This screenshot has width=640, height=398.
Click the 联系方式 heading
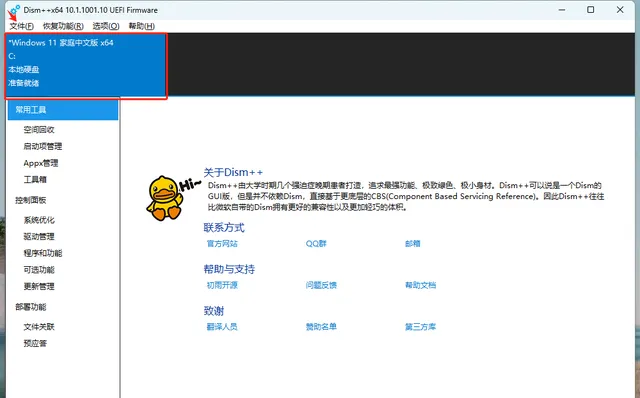tap(224, 227)
